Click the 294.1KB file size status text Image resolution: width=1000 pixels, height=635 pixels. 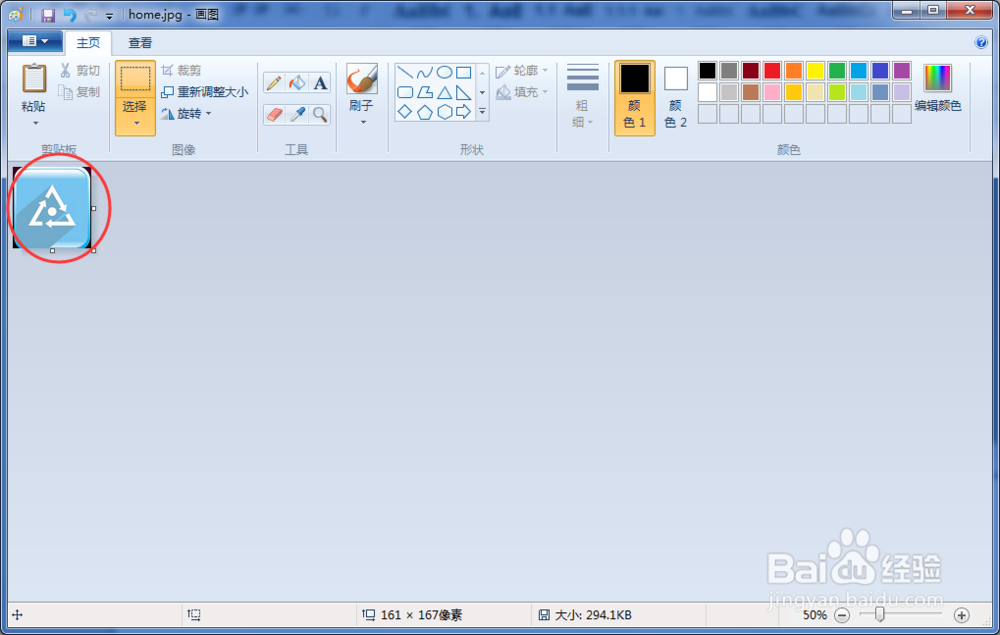point(593,615)
